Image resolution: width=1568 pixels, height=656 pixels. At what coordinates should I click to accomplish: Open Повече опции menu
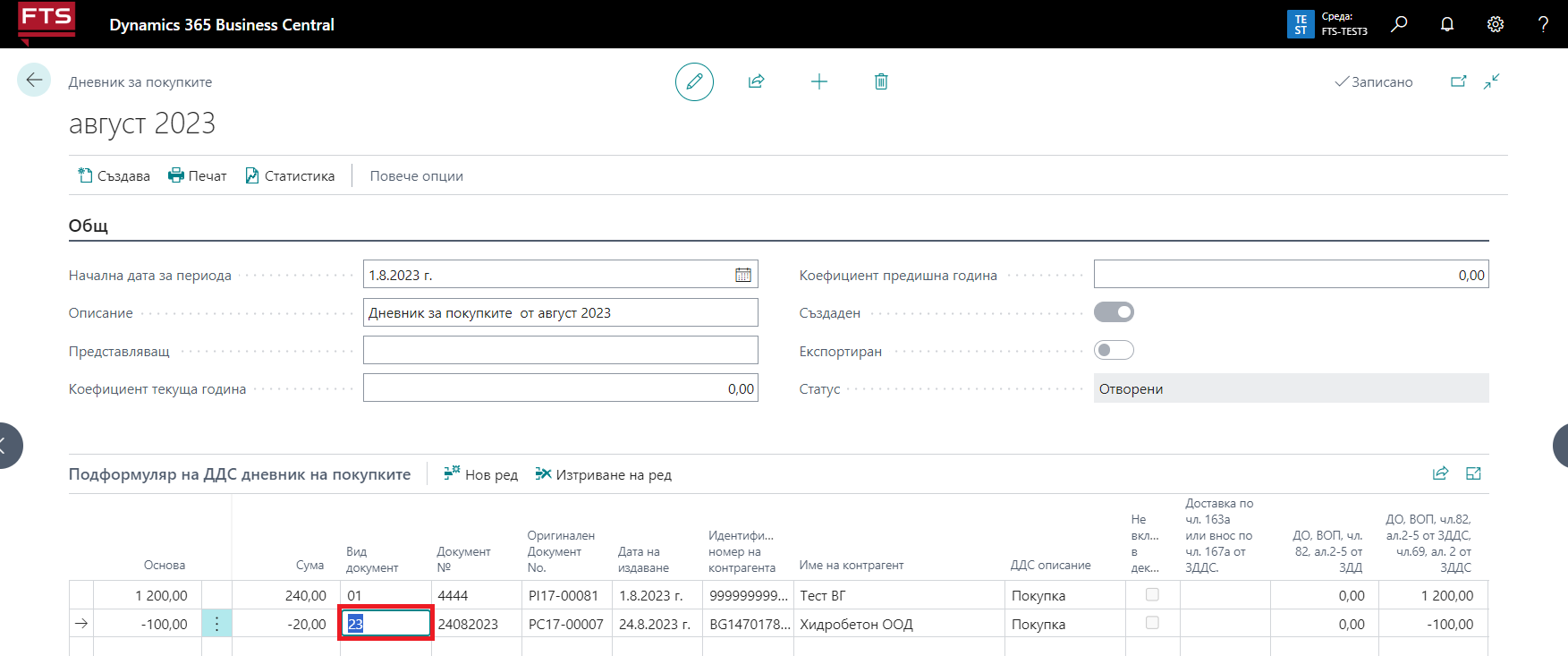(416, 175)
